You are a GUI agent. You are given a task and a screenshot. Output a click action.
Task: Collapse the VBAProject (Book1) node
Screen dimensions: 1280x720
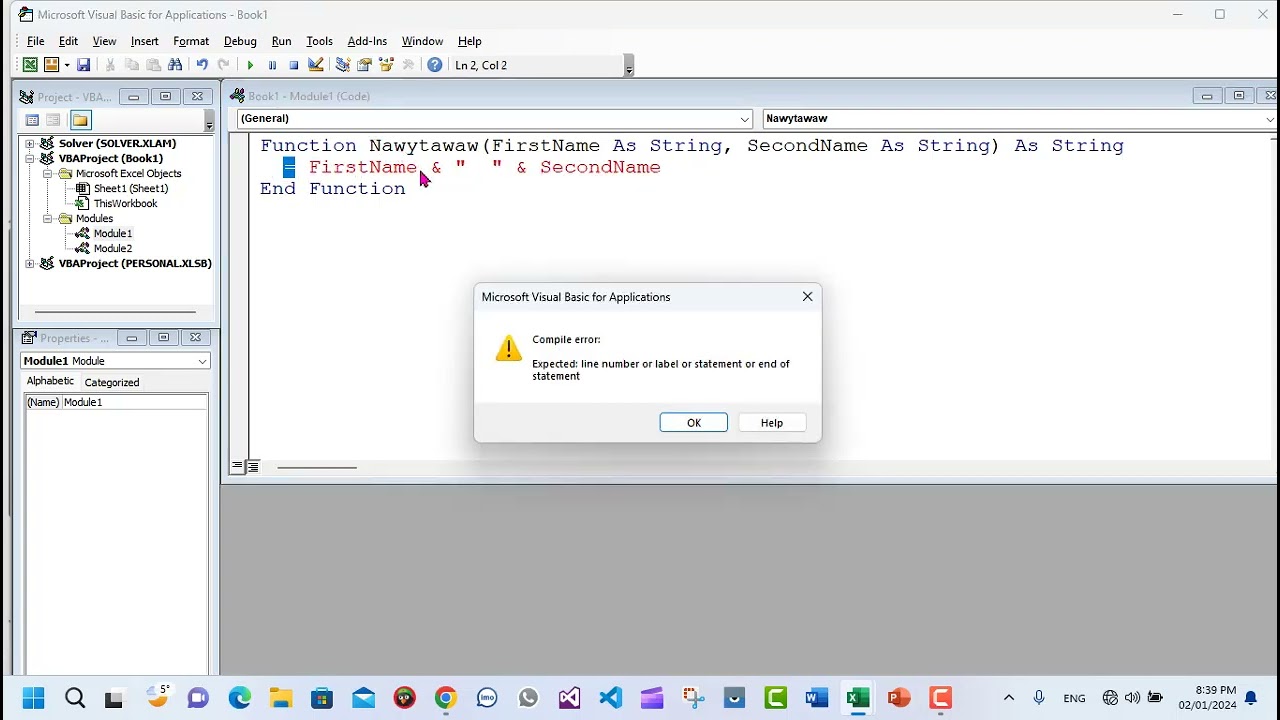pos(30,158)
